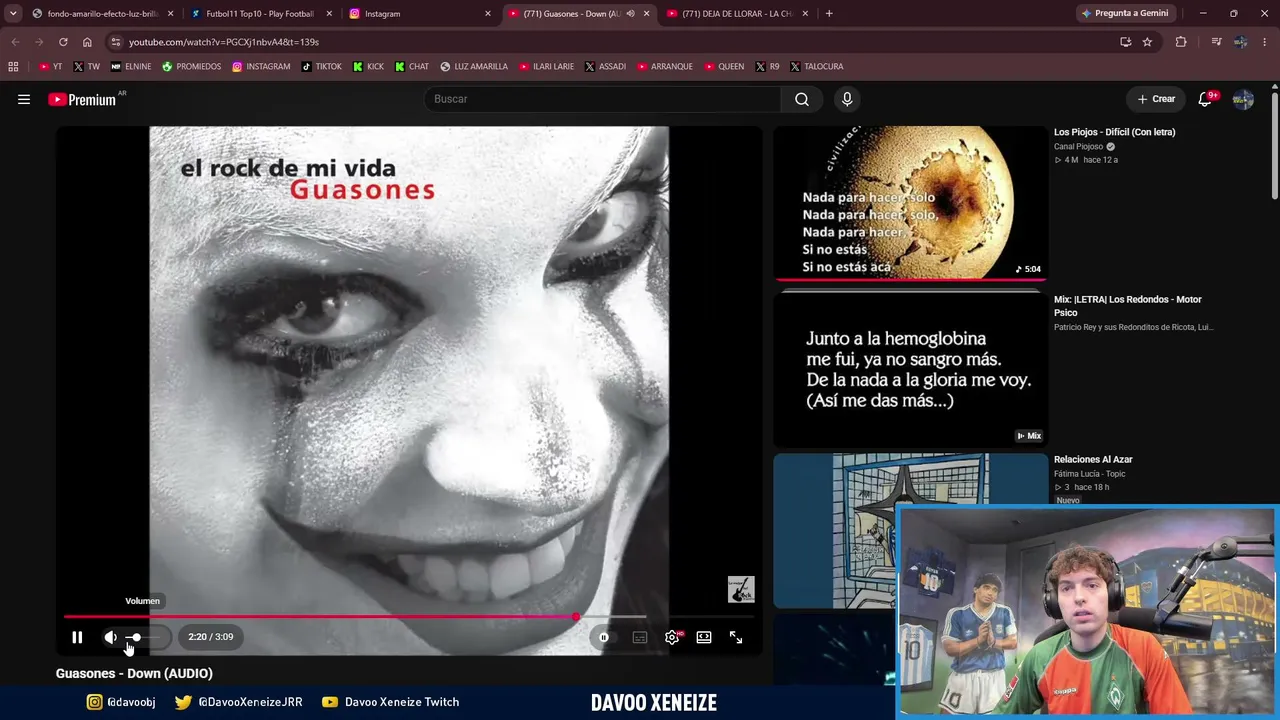Open the TIKTOK bookmark
Image resolution: width=1280 pixels, height=720 pixels.
(x=321, y=66)
